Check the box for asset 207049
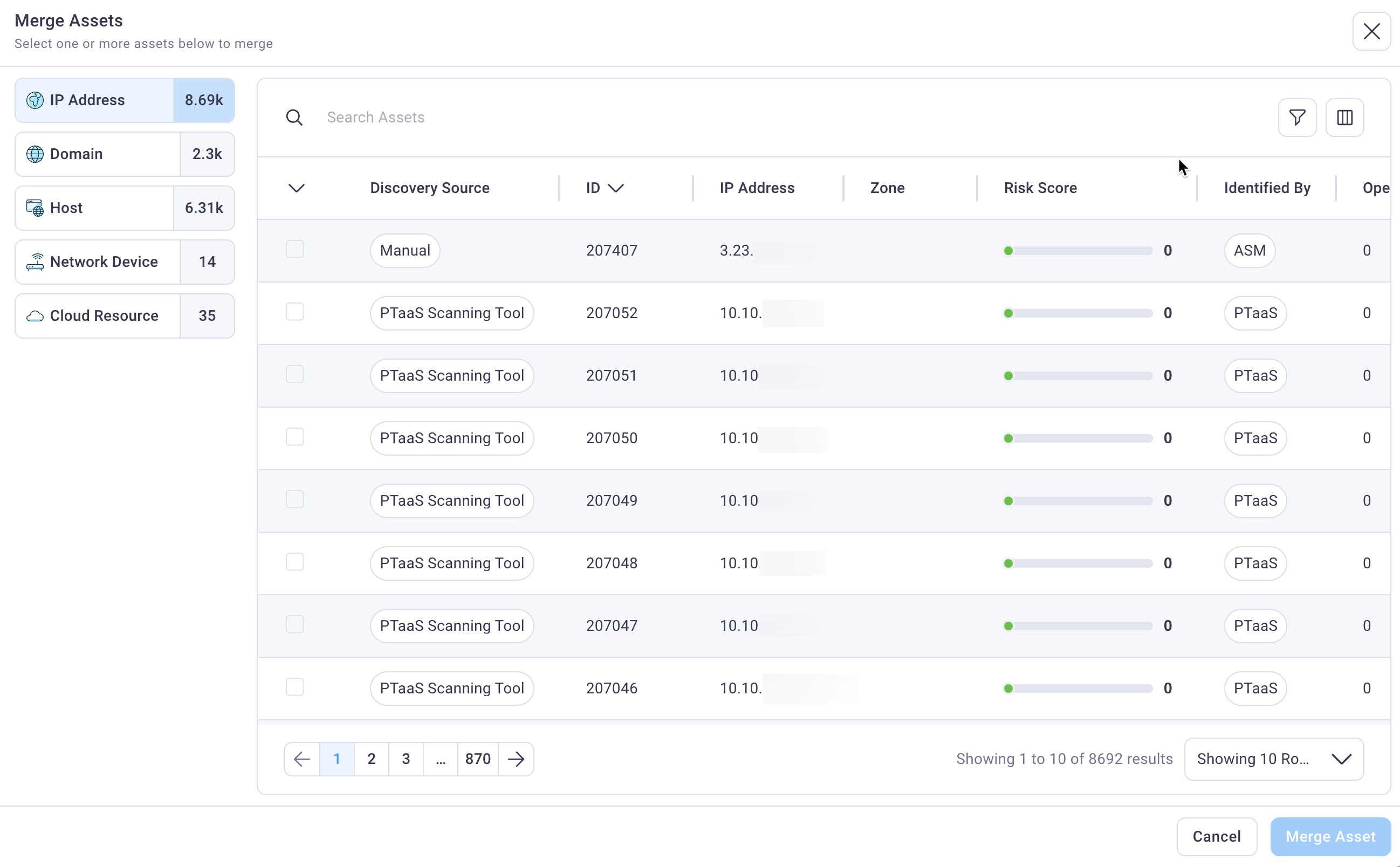Screen dimensions: 1400x867 295,499
